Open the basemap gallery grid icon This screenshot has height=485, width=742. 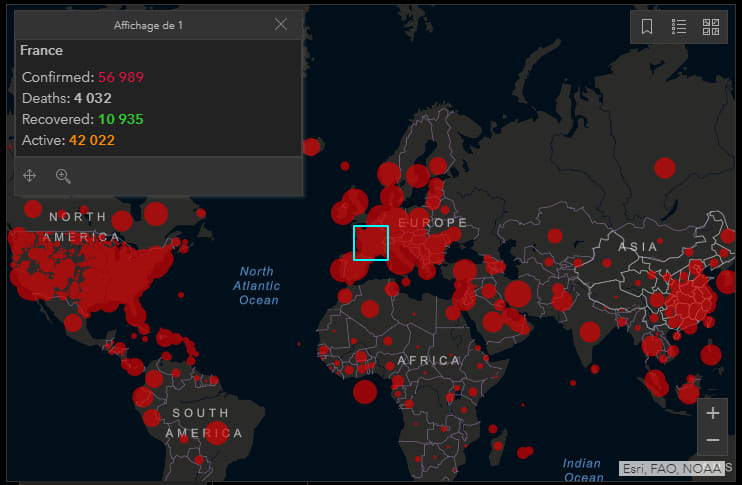point(711,27)
